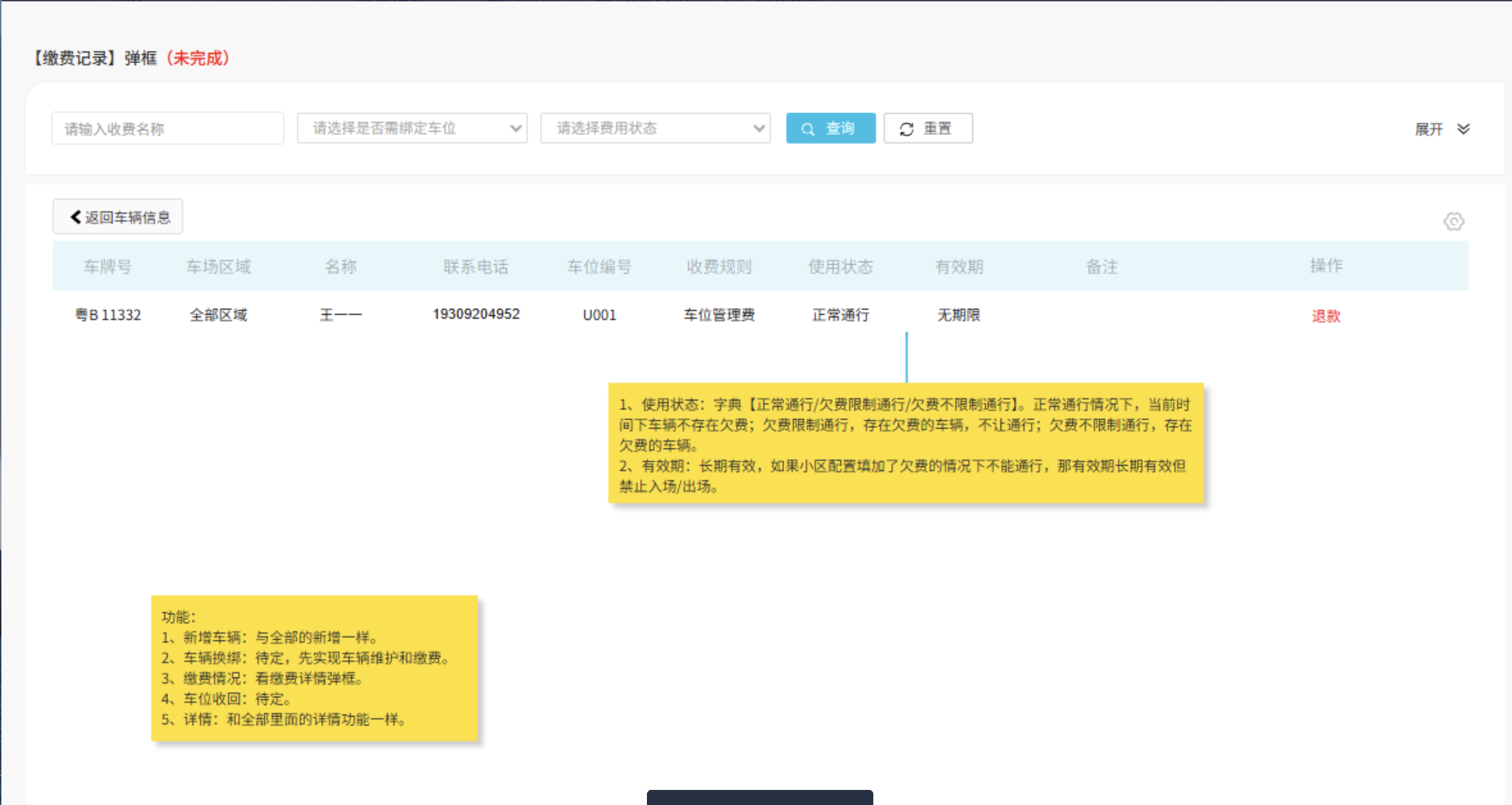Click the double-chevron expand icon

pos(1463,129)
